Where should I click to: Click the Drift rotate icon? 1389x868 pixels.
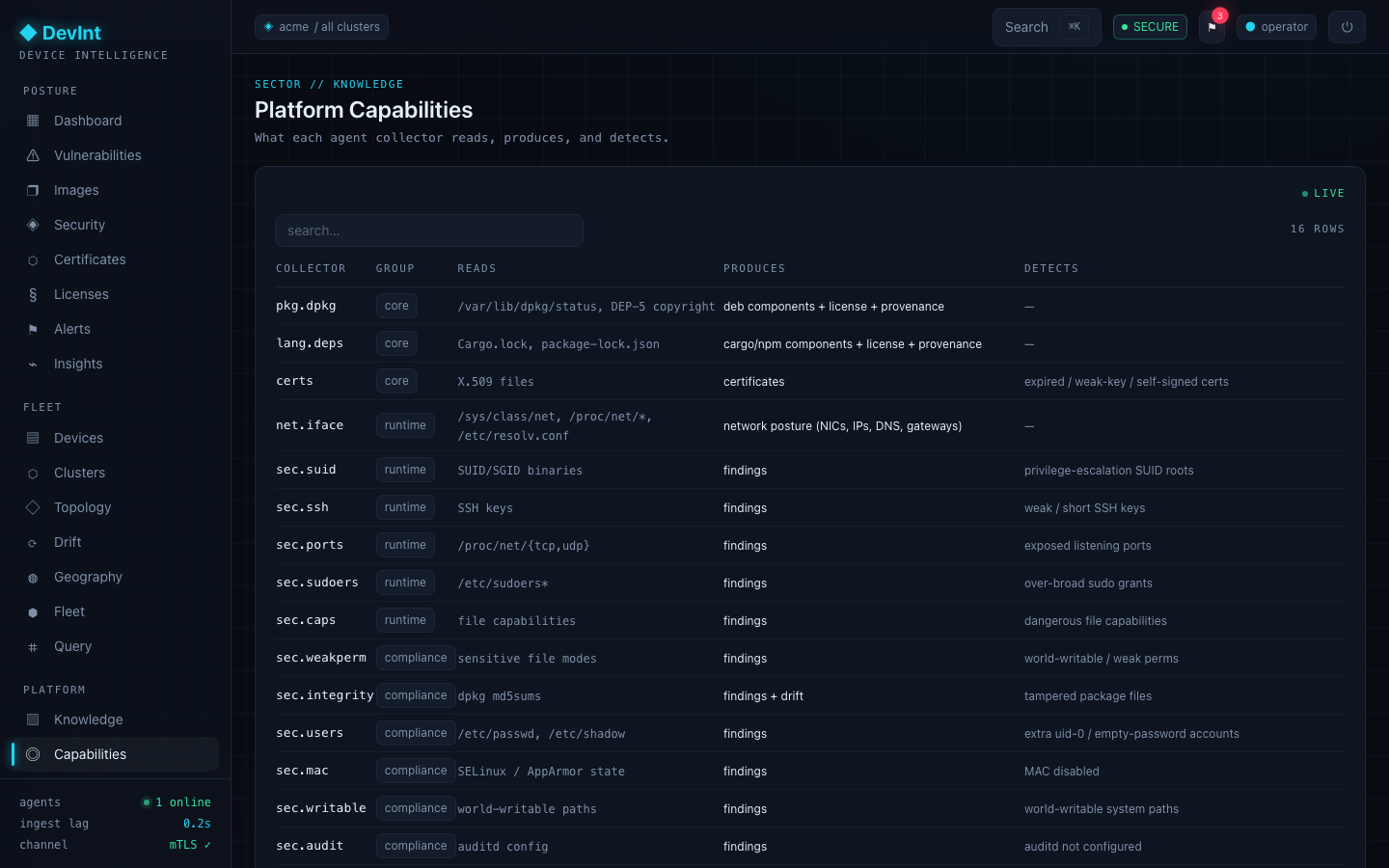click(33, 542)
